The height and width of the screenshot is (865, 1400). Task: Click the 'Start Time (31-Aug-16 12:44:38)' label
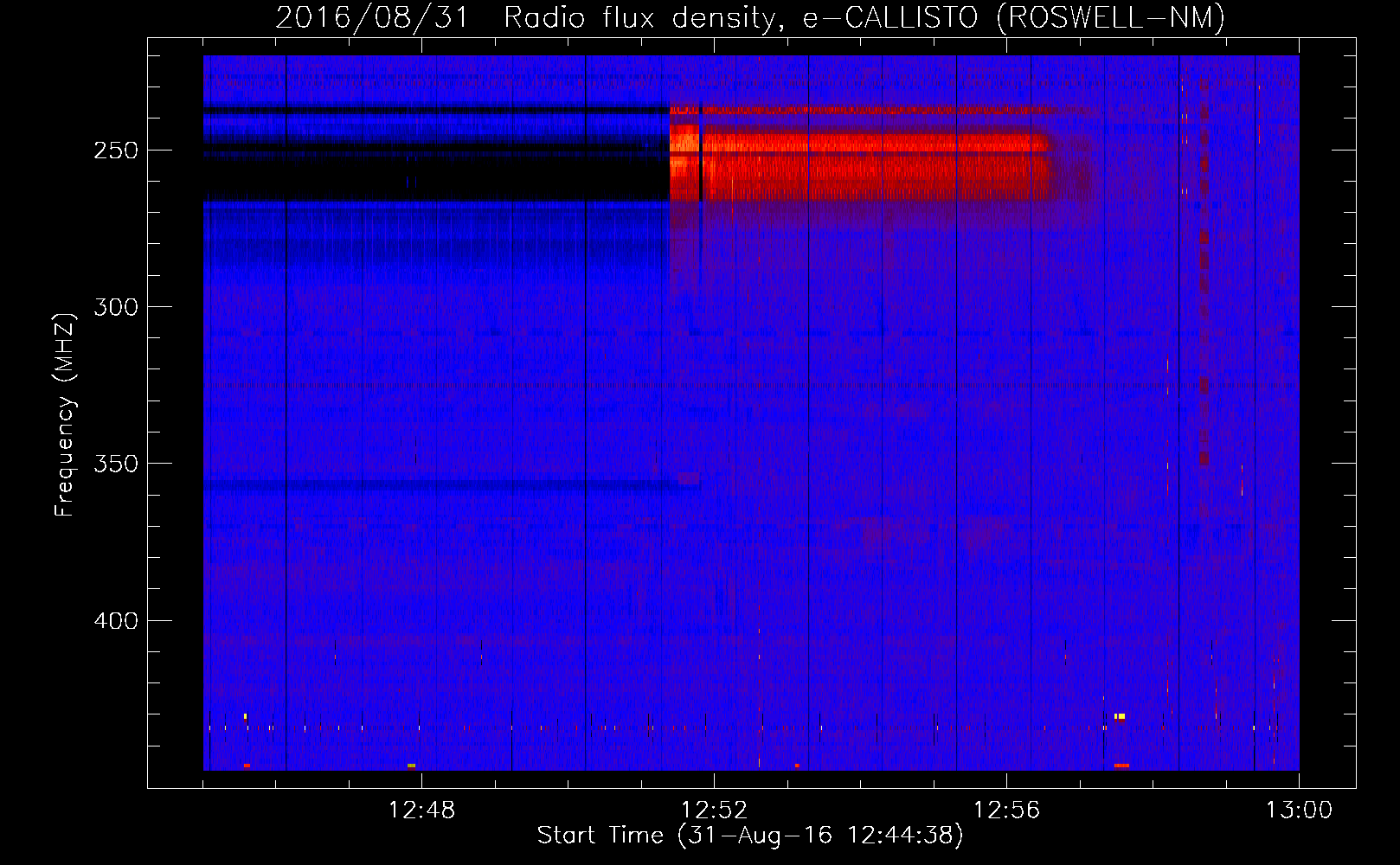tap(750, 836)
